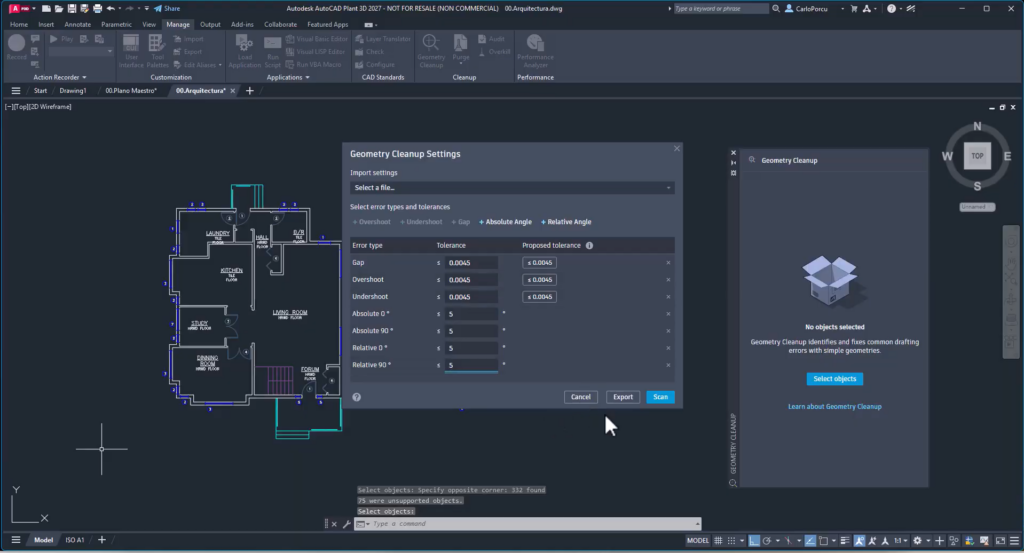This screenshot has height=553, width=1024.
Task: Click the Clean Screen icon in status bar
Action: [x=1000, y=541]
